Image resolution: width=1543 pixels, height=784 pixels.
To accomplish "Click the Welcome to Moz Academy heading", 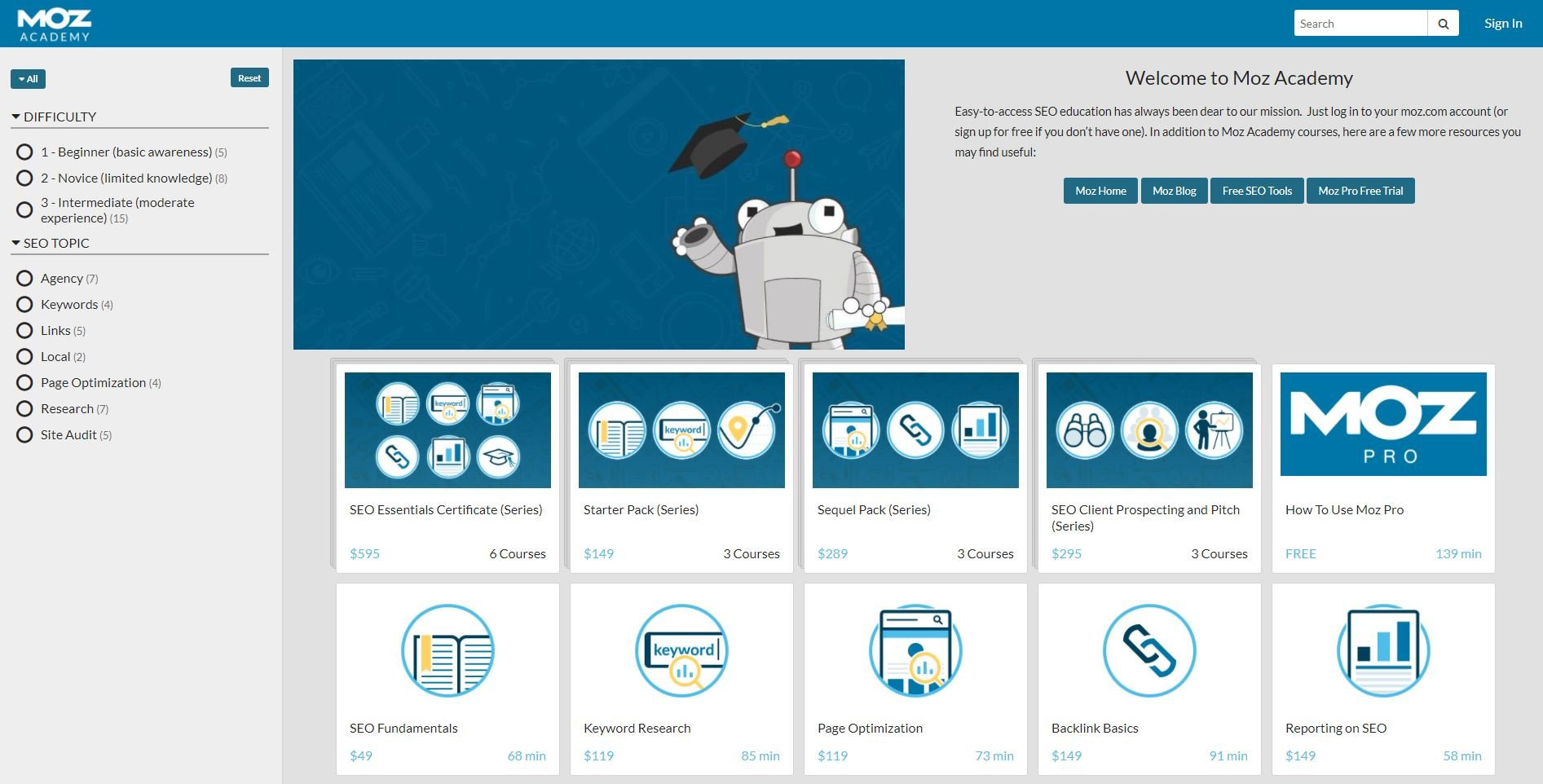I will click(1239, 78).
